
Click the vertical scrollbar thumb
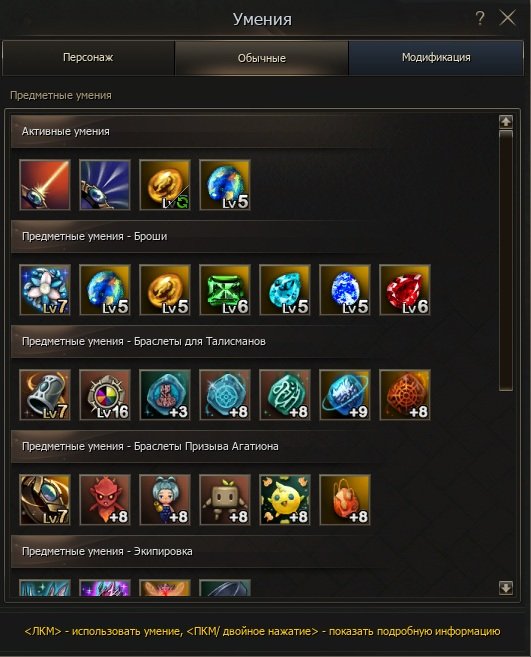coord(506,261)
